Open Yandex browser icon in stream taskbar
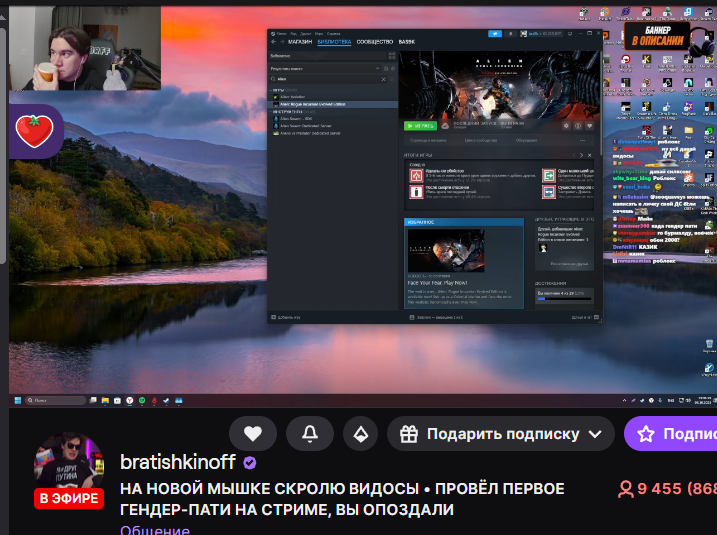Screen dimensions: 717x535 [x=130, y=401]
